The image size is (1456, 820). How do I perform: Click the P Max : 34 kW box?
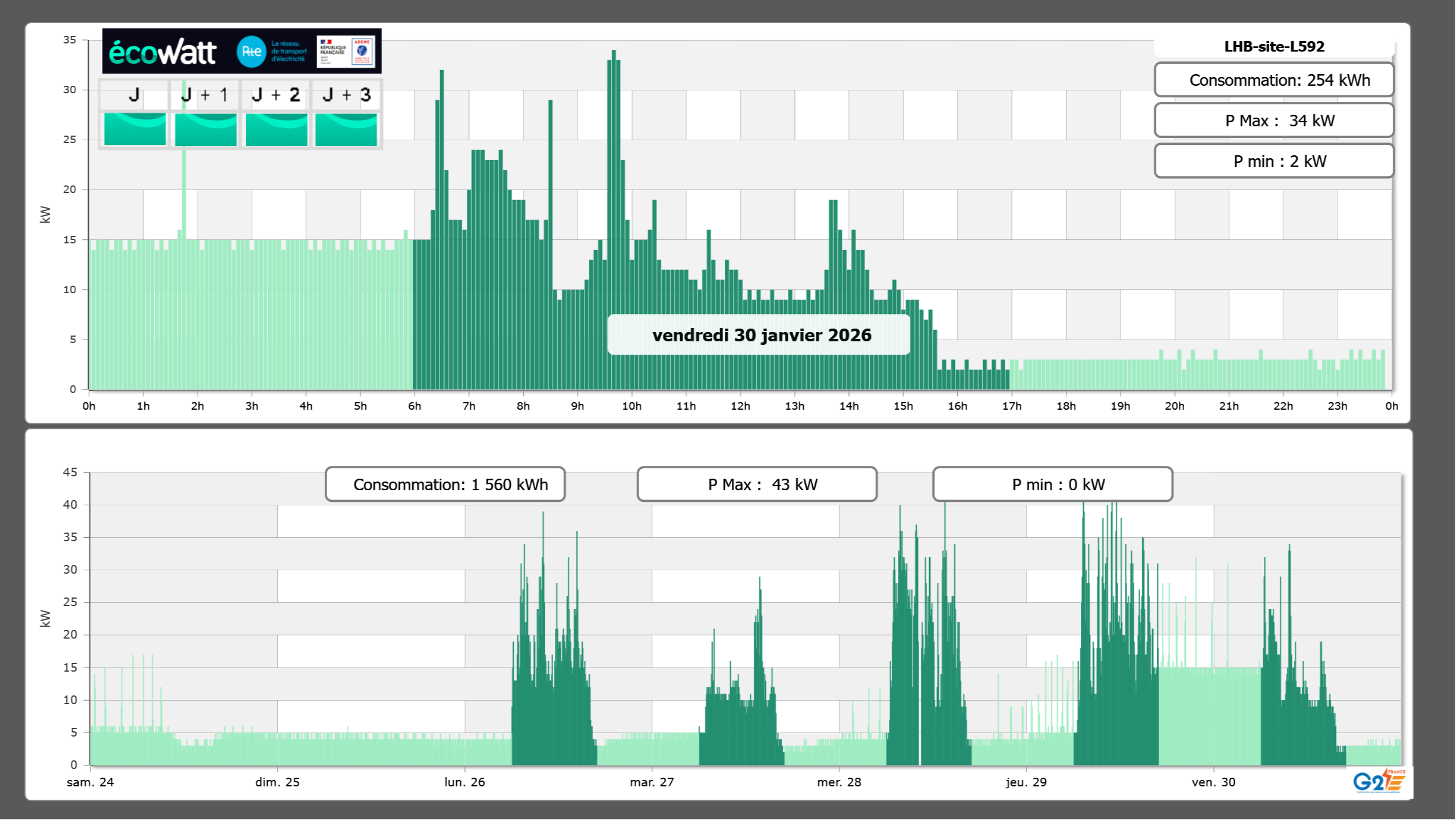pyautogui.click(x=1274, y=121)
